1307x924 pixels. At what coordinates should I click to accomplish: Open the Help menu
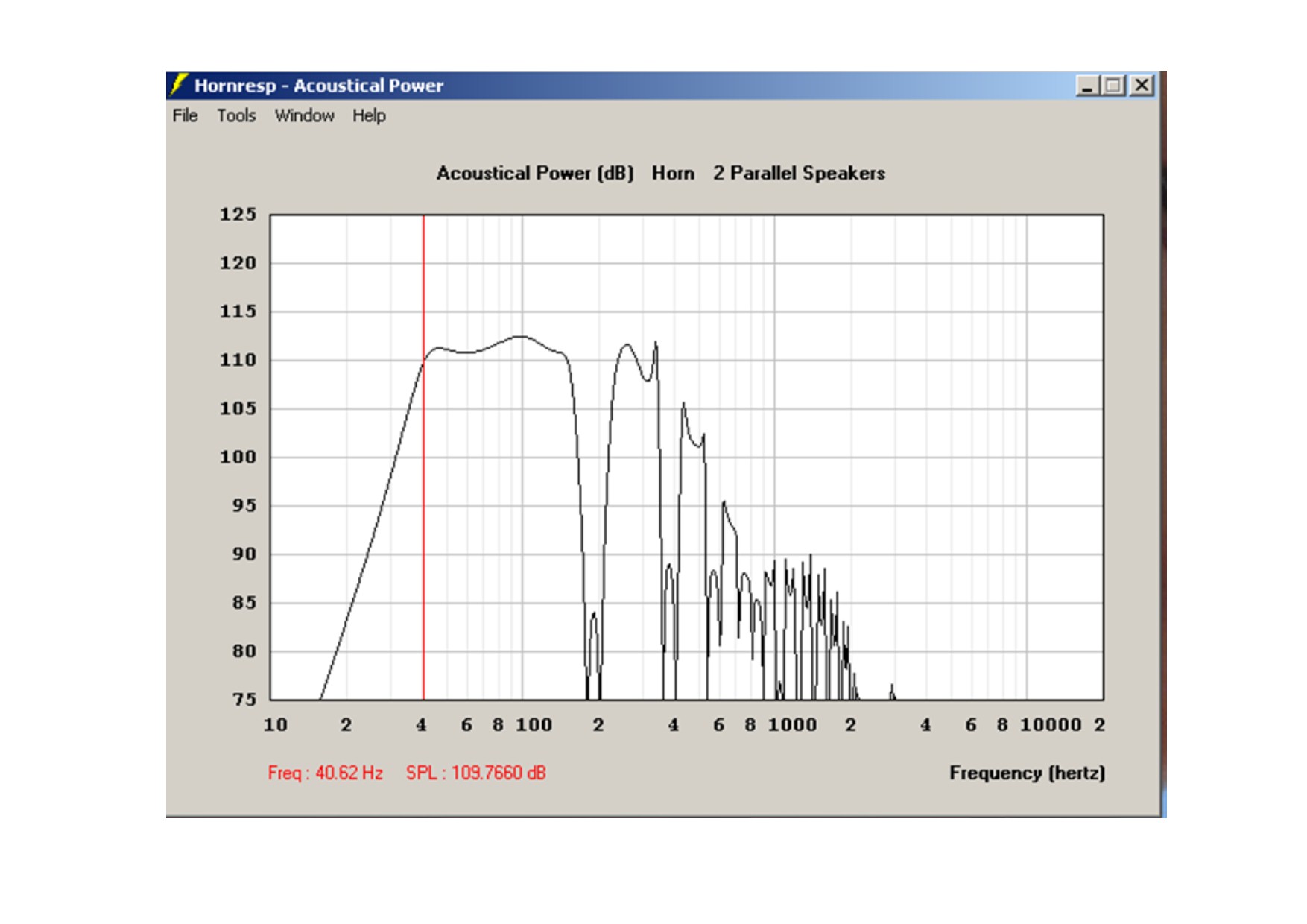pyautogui.click(x=369, y=115)
